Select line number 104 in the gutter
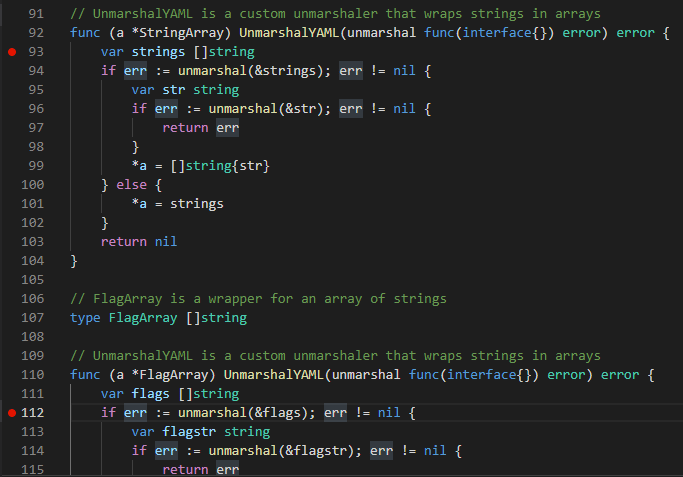The height and width of the screenshot is (477, 683). click(x=33, y=260)
